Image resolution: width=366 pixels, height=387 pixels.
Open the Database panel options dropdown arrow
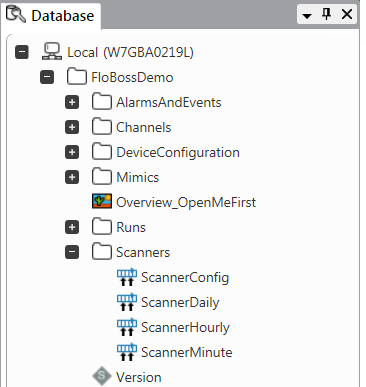point(307,15)
